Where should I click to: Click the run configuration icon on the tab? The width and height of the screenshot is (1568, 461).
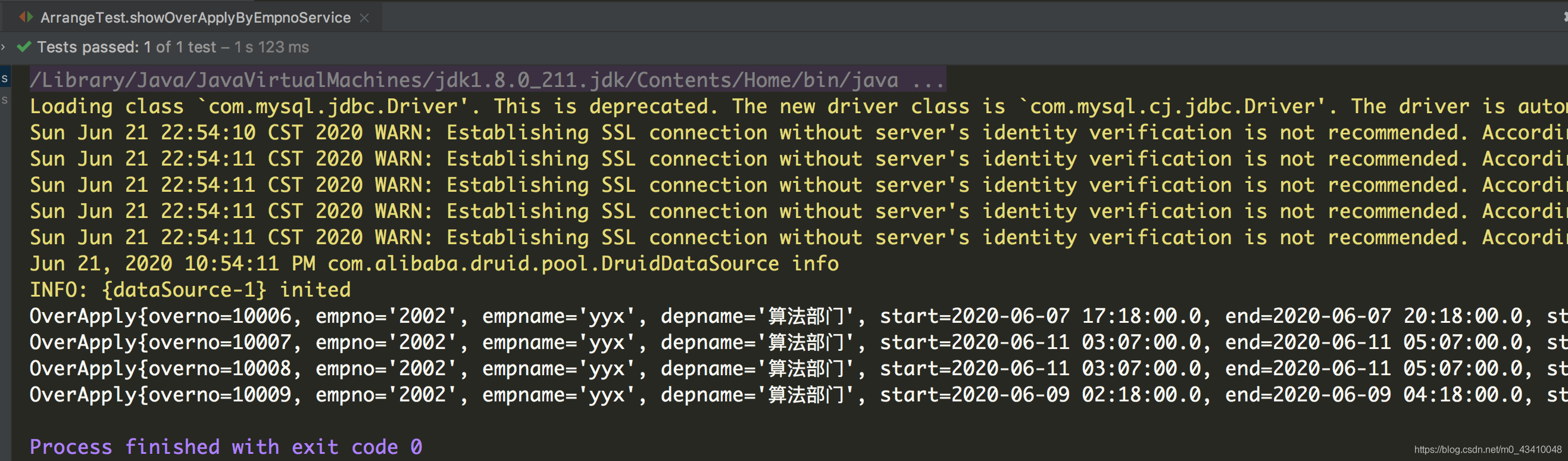pyautogui.click(x=26, y=17)
